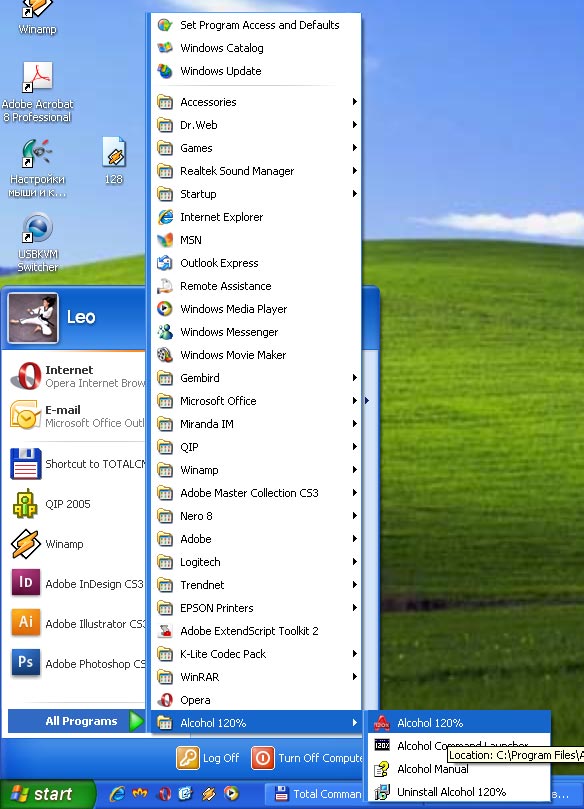Image resolution: width=584 pixels, height=809 pixels.
Task: Expand the Games folder
Action: [256, 148]
